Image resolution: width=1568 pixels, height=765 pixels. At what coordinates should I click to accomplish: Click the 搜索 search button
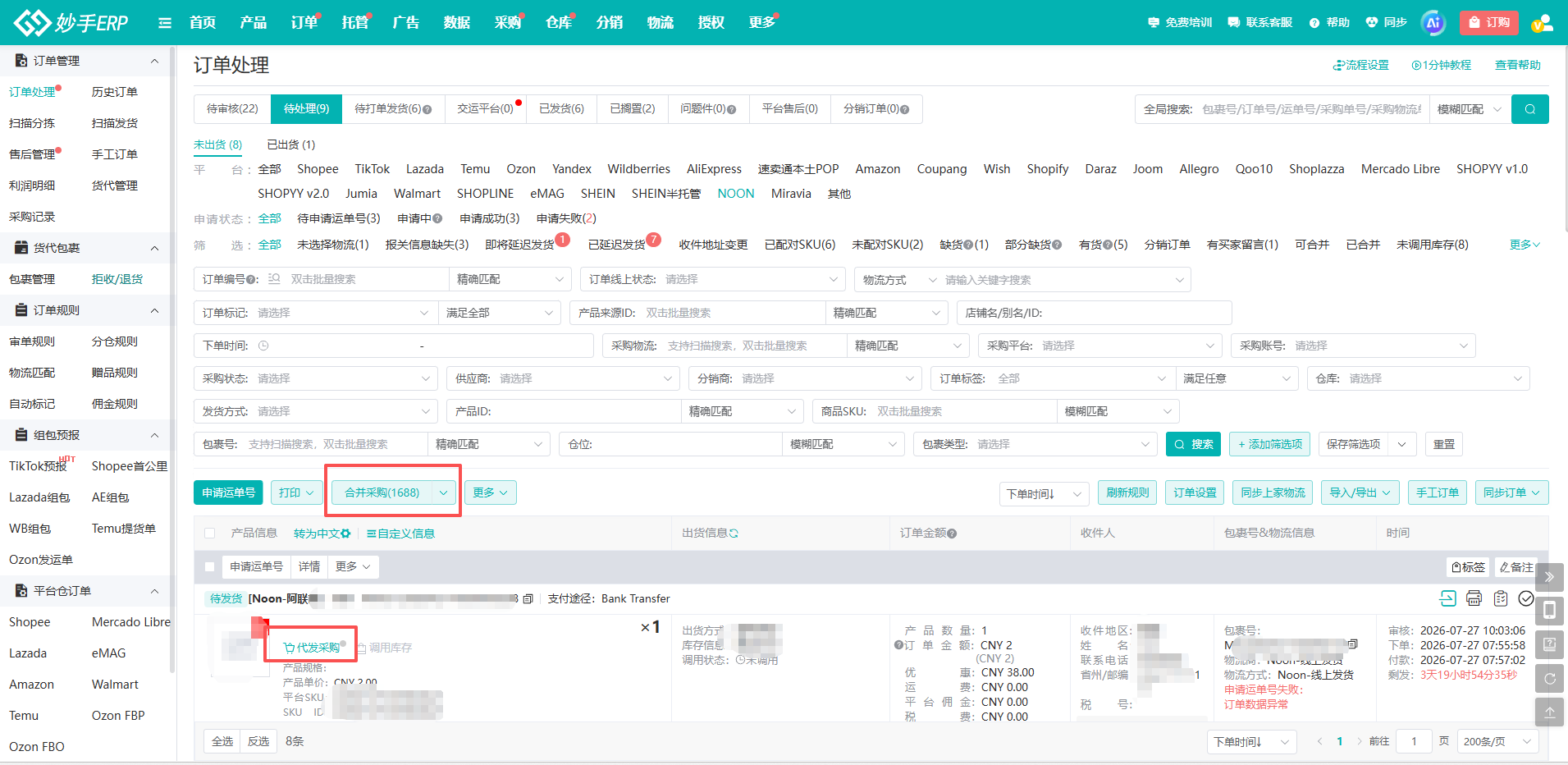[x=1193, y=445]
